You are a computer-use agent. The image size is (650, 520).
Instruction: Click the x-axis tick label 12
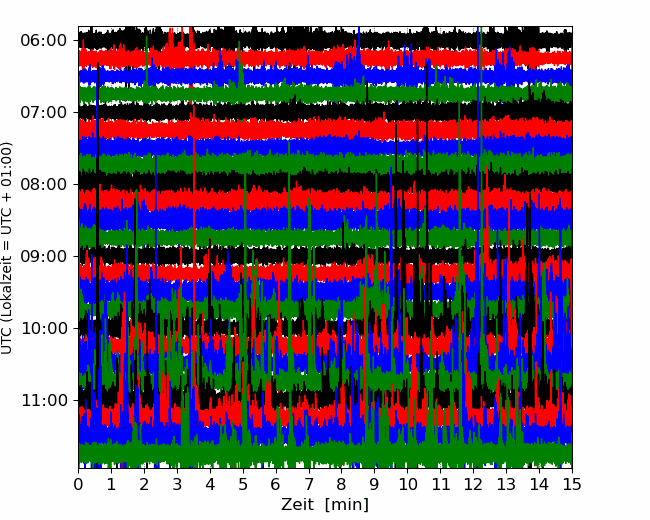pos(473,484)
